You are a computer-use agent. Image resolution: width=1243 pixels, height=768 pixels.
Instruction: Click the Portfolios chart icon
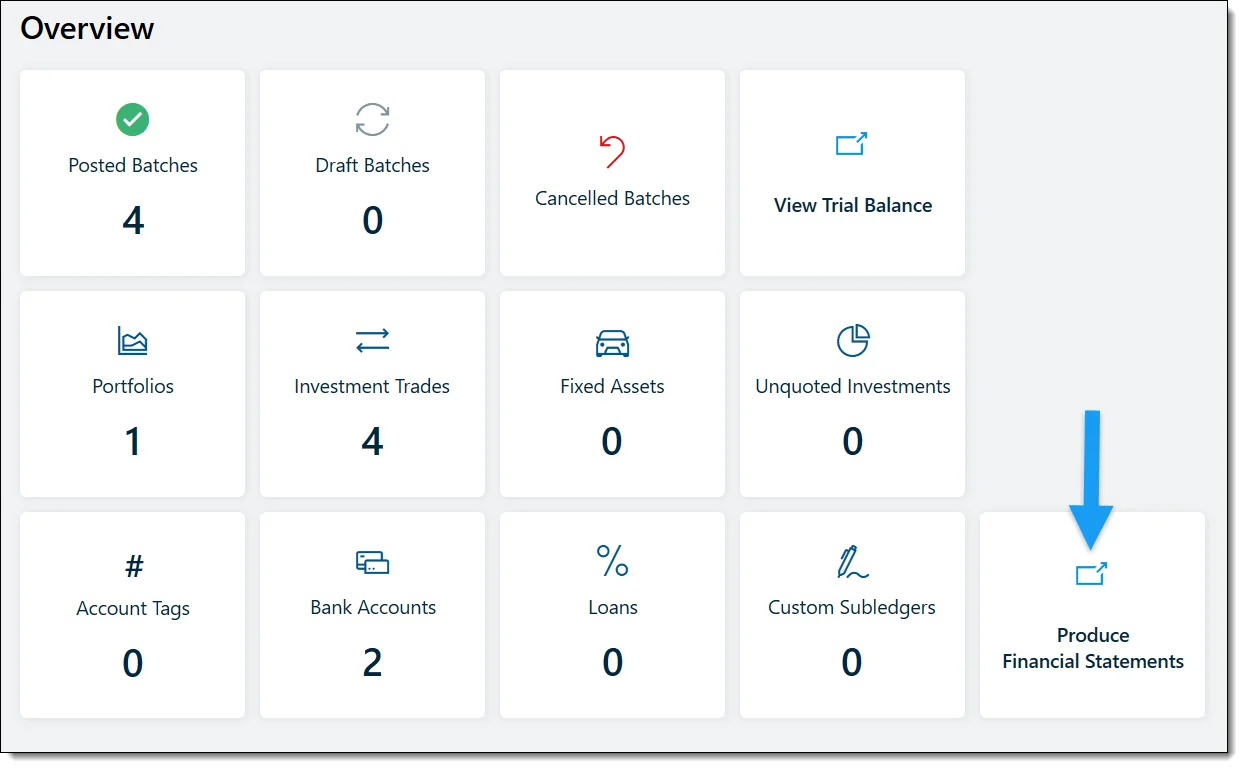132,341
